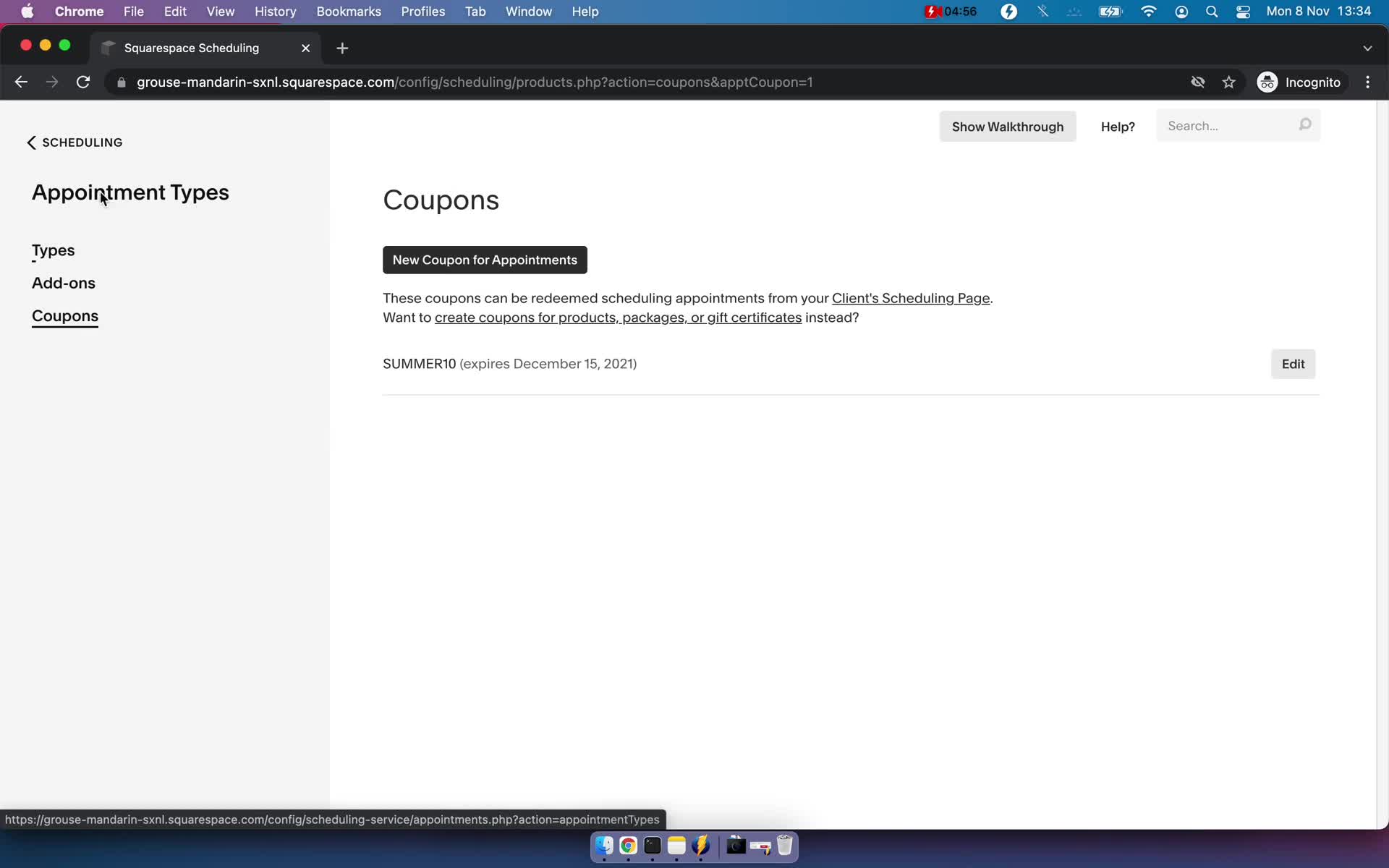Expand the SCHEDULING back navigation
The height and width of the screenshot is (868, 1389).
pos(75,142)
